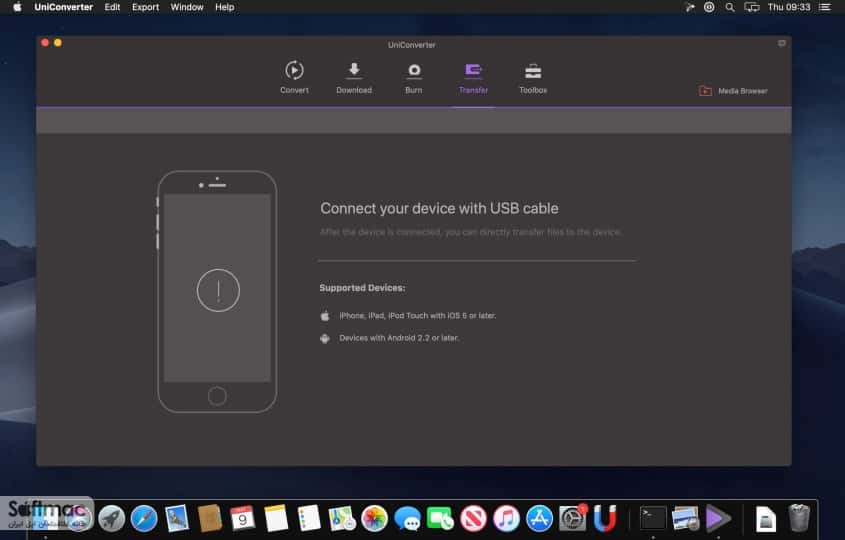The image size is (845, 540).
Task: Open FaceTime from the Dock
Action: (440, 518)
